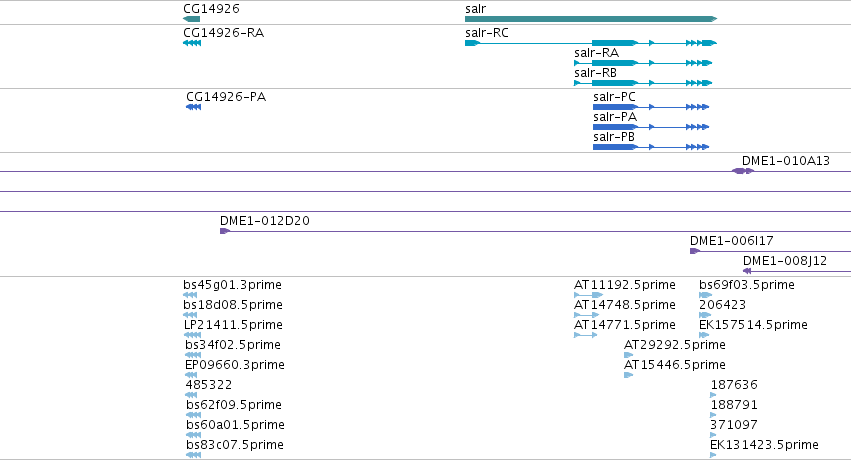This screenshot has height=460, width=851.
Task: Click the DME1-006I17 label text
Action: pos(732,241)
